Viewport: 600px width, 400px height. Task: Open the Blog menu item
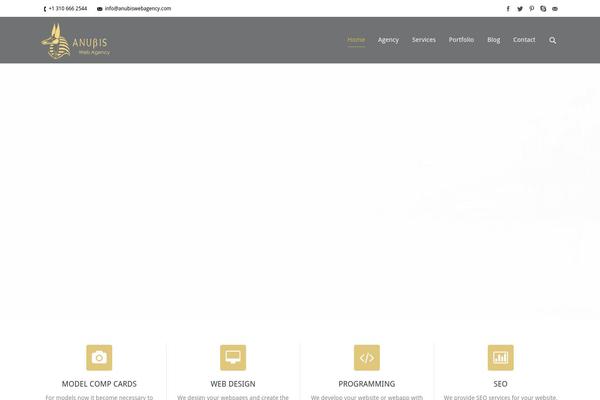click(493, 40)
